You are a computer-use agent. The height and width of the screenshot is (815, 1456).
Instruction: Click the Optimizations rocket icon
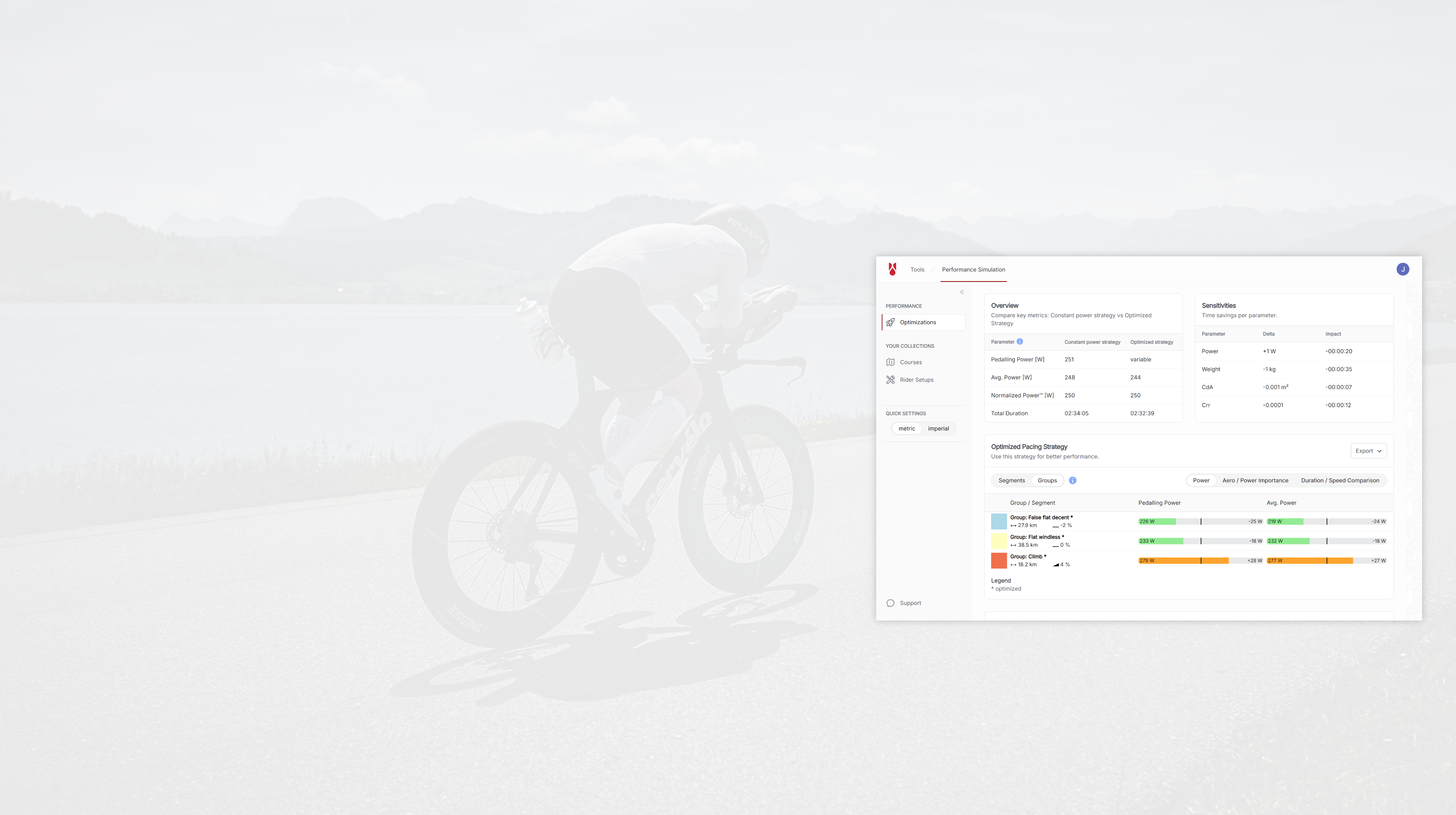point(890,322)
